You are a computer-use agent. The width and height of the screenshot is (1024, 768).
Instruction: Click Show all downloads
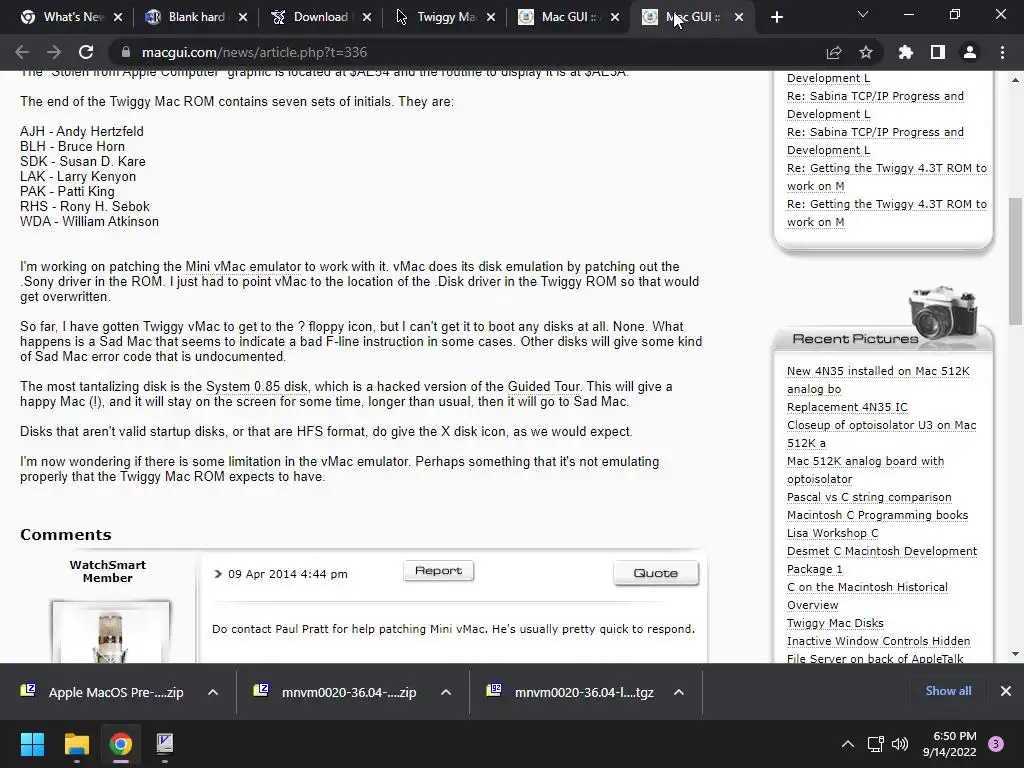pos(948,691)
